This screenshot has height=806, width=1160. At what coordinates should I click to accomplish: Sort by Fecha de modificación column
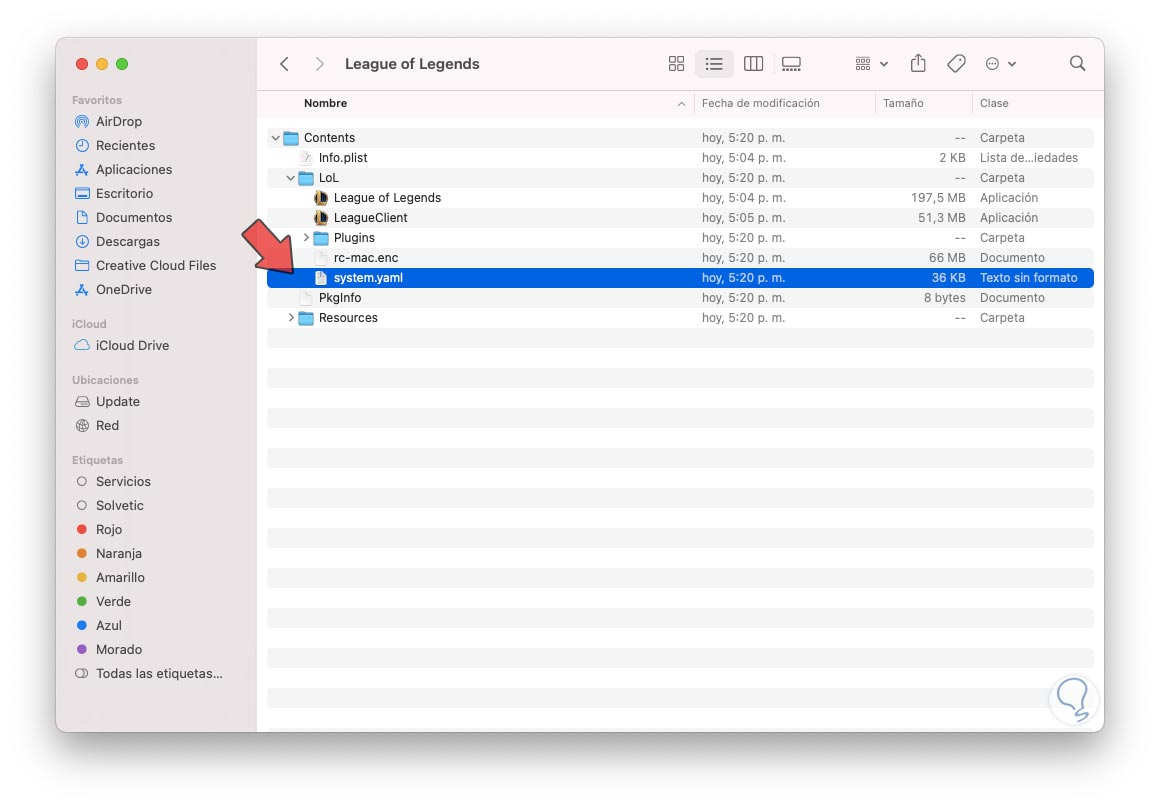(761, 104)
